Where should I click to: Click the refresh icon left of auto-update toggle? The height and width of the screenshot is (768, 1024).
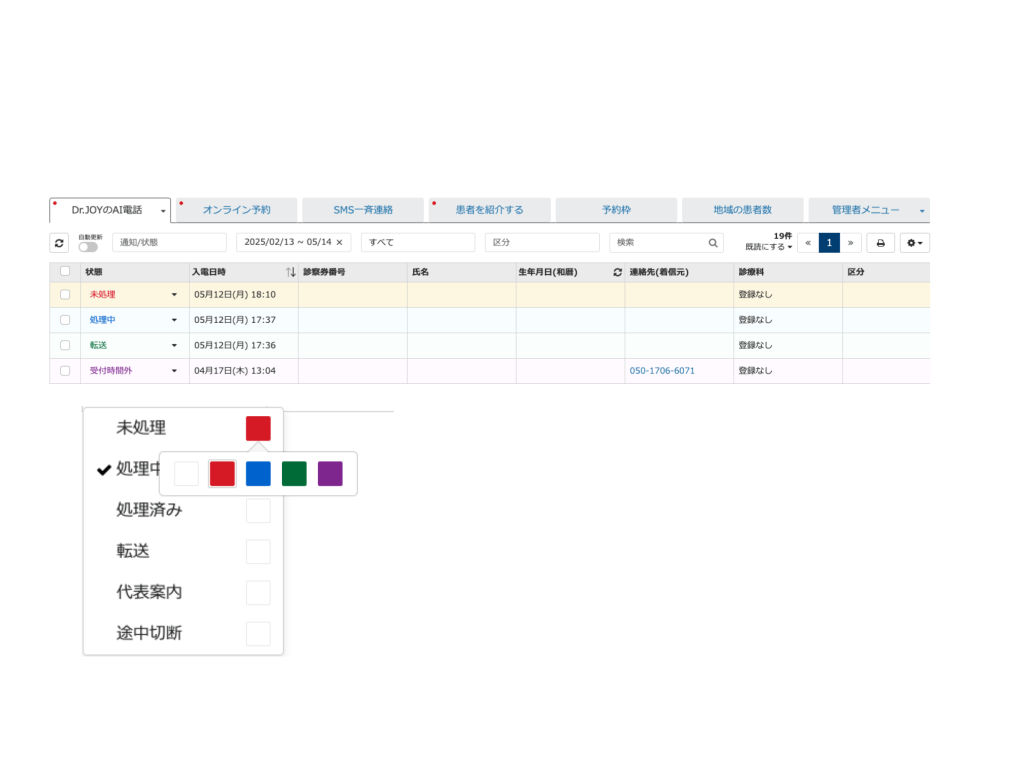[x=60, y=243]
